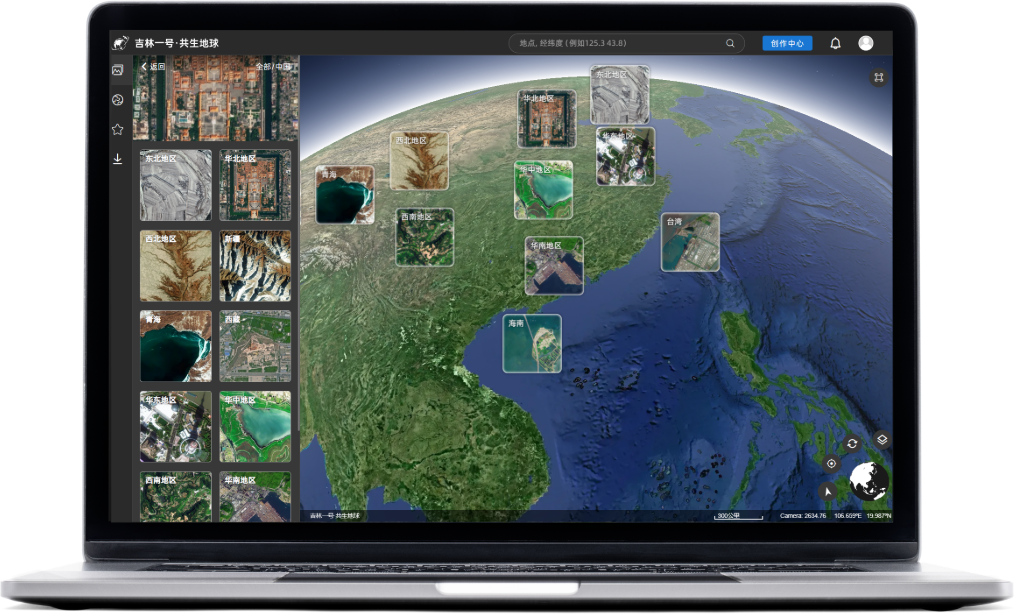Image resolution: width=1014 pixels, height=614 pixels.
Task: Click the 全部/中国 breadcrumb
Action: click(x=273, y=66)
